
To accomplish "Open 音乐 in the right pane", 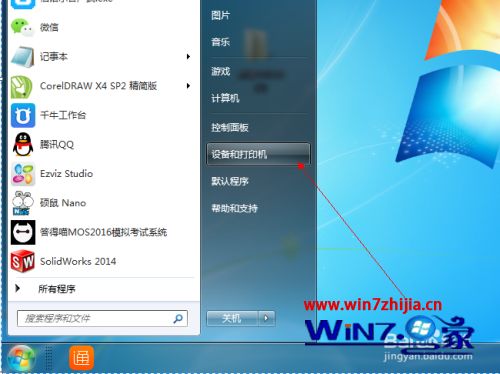I will pos(220,42).
